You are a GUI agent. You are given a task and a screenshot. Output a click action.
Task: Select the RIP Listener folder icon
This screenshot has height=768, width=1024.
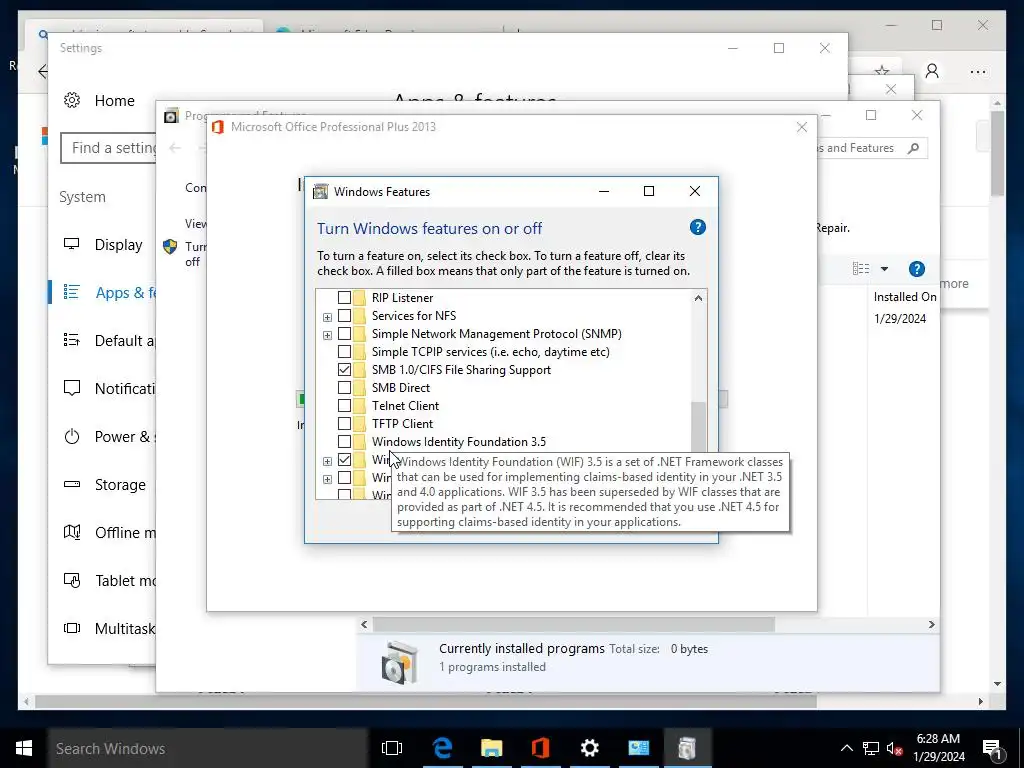coord(360,298)
